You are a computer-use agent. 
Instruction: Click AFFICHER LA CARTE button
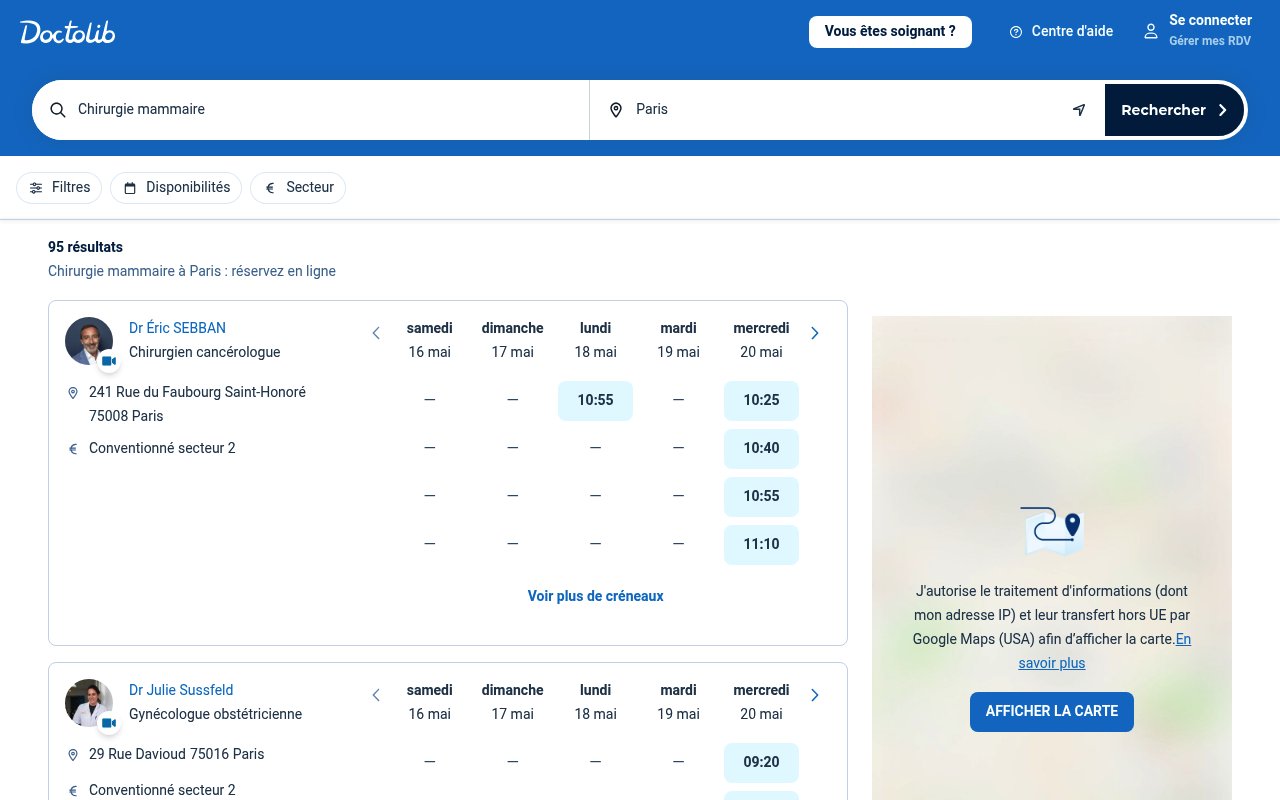click(x=1052, y=711)
